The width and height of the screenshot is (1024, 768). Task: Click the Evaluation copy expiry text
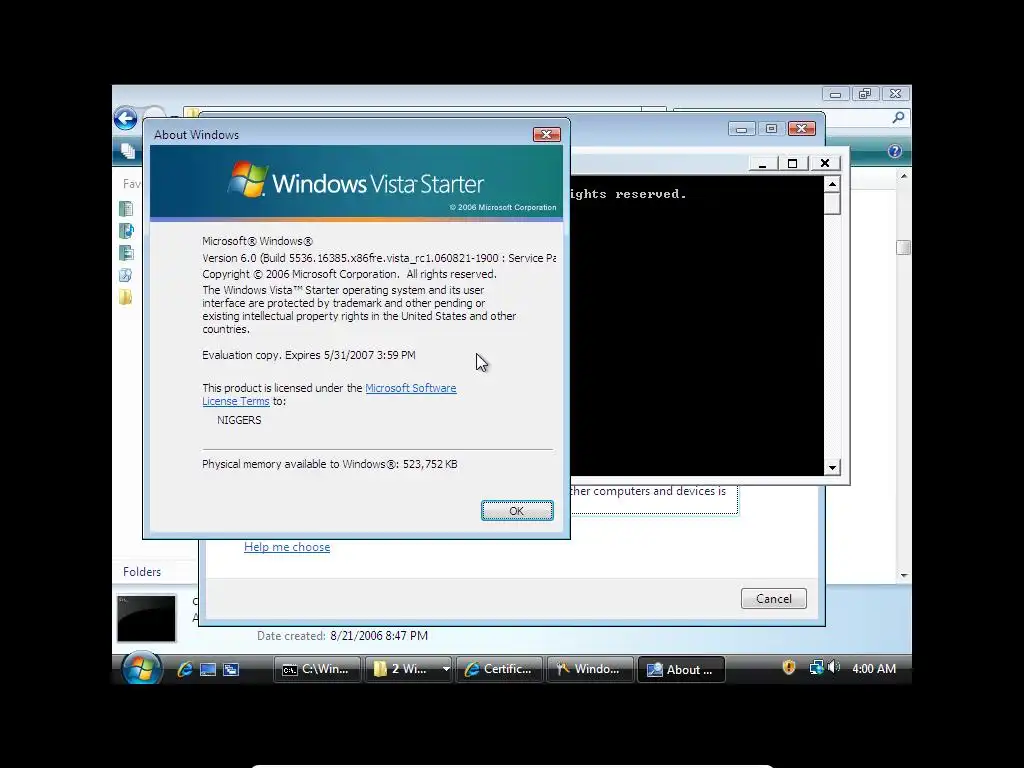tap(308, 355)
